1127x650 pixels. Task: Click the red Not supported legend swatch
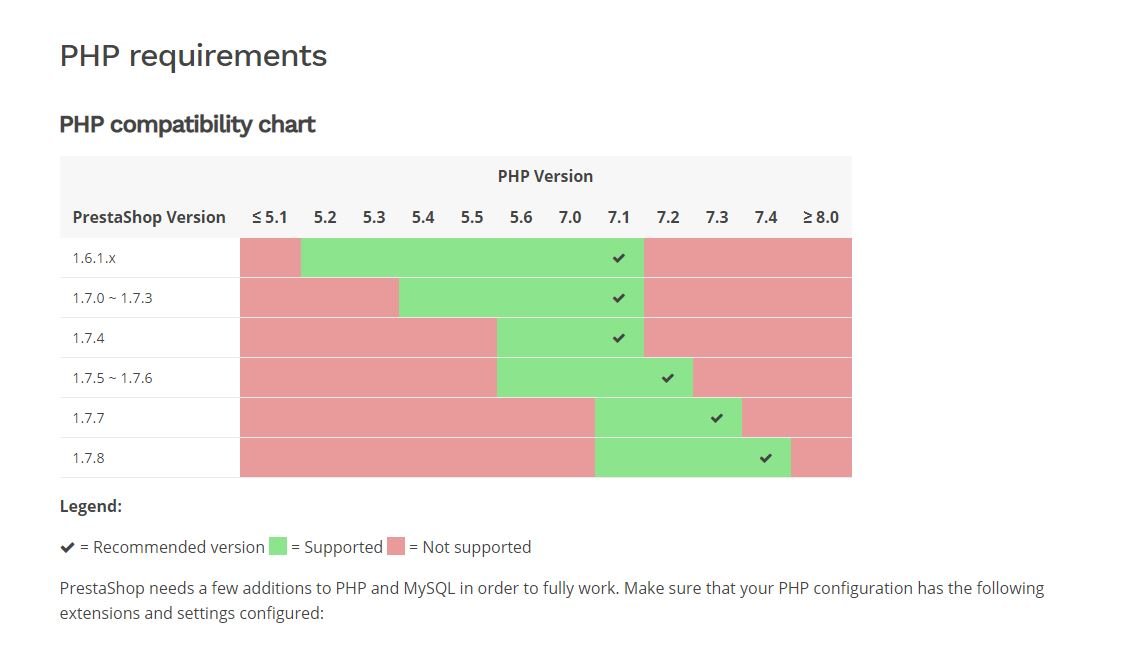(x=396, y=546)
